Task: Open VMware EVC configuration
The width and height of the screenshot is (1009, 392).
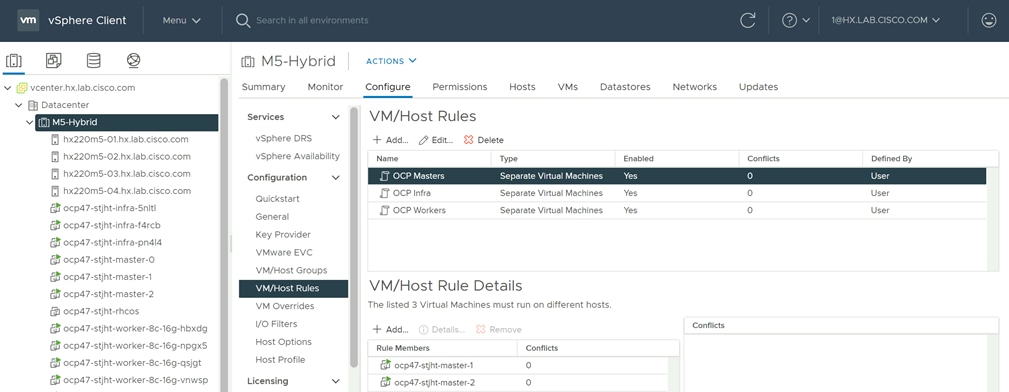Action: 284,252
